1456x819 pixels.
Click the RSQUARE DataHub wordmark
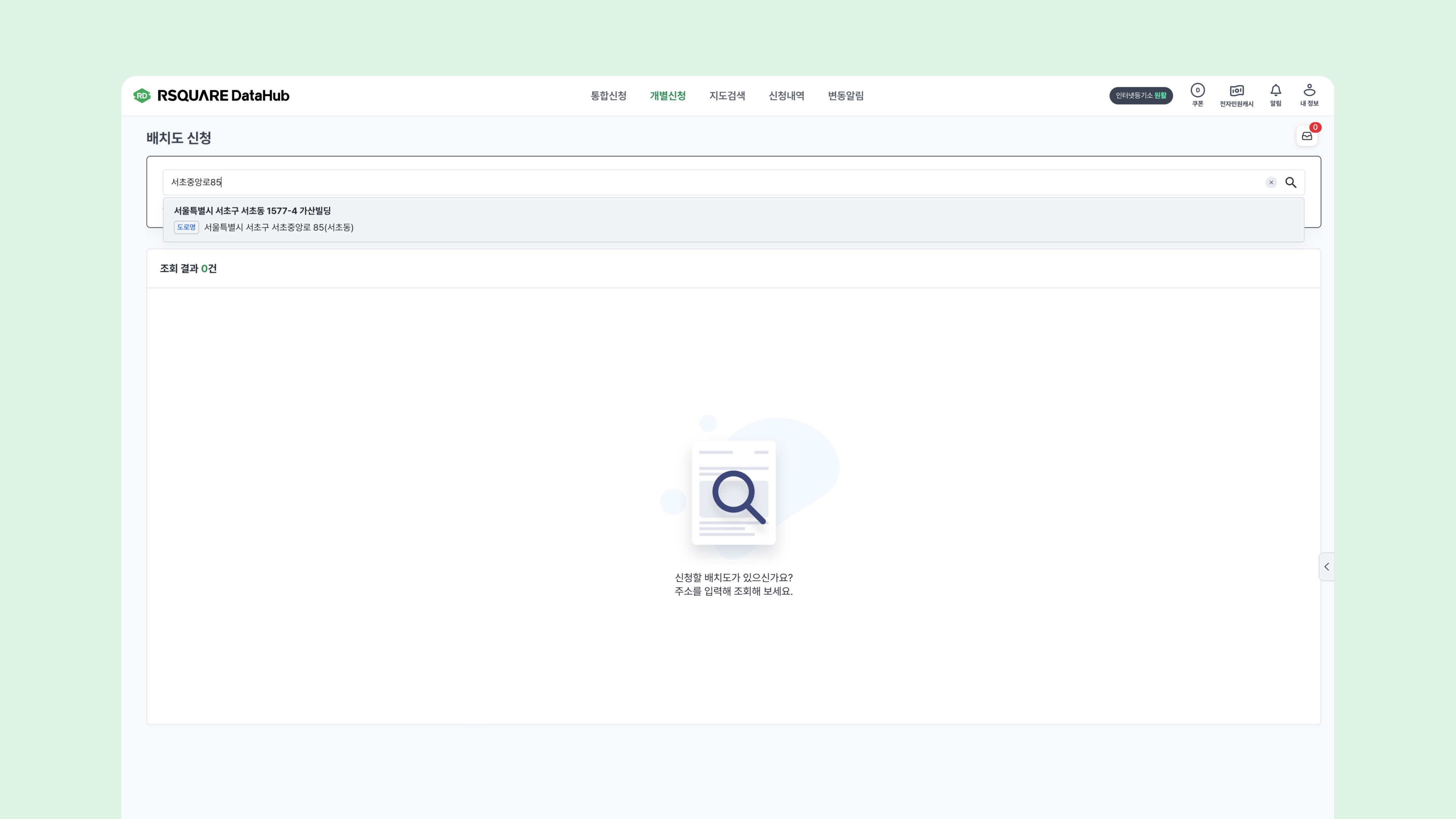223,96
